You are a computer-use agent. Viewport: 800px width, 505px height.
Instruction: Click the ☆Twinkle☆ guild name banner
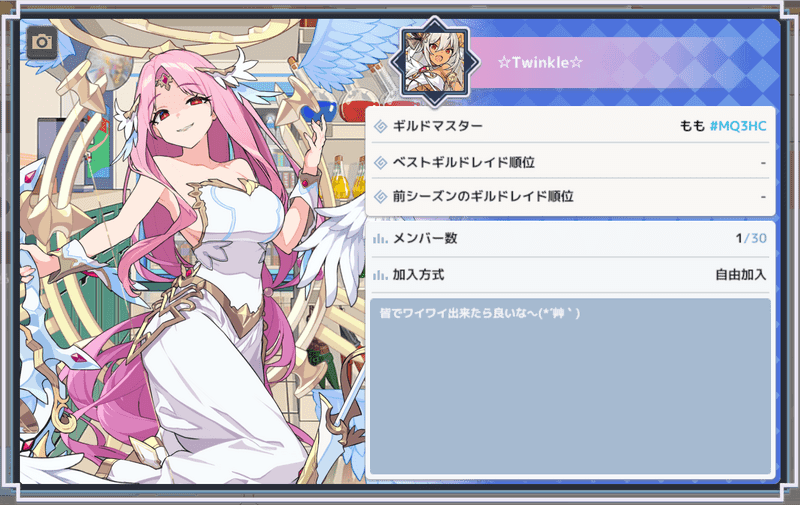pyautogui.click(x=540, y=63)
